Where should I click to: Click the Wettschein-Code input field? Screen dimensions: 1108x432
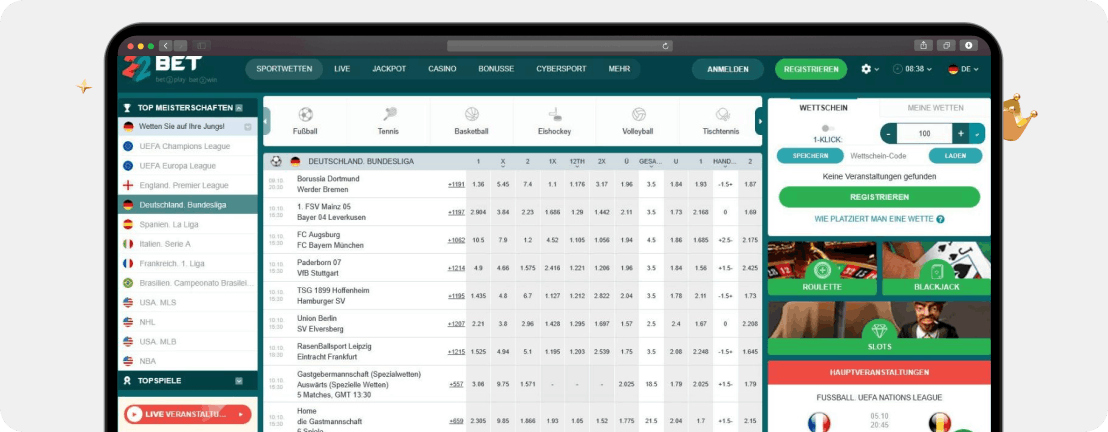(886, 156)
